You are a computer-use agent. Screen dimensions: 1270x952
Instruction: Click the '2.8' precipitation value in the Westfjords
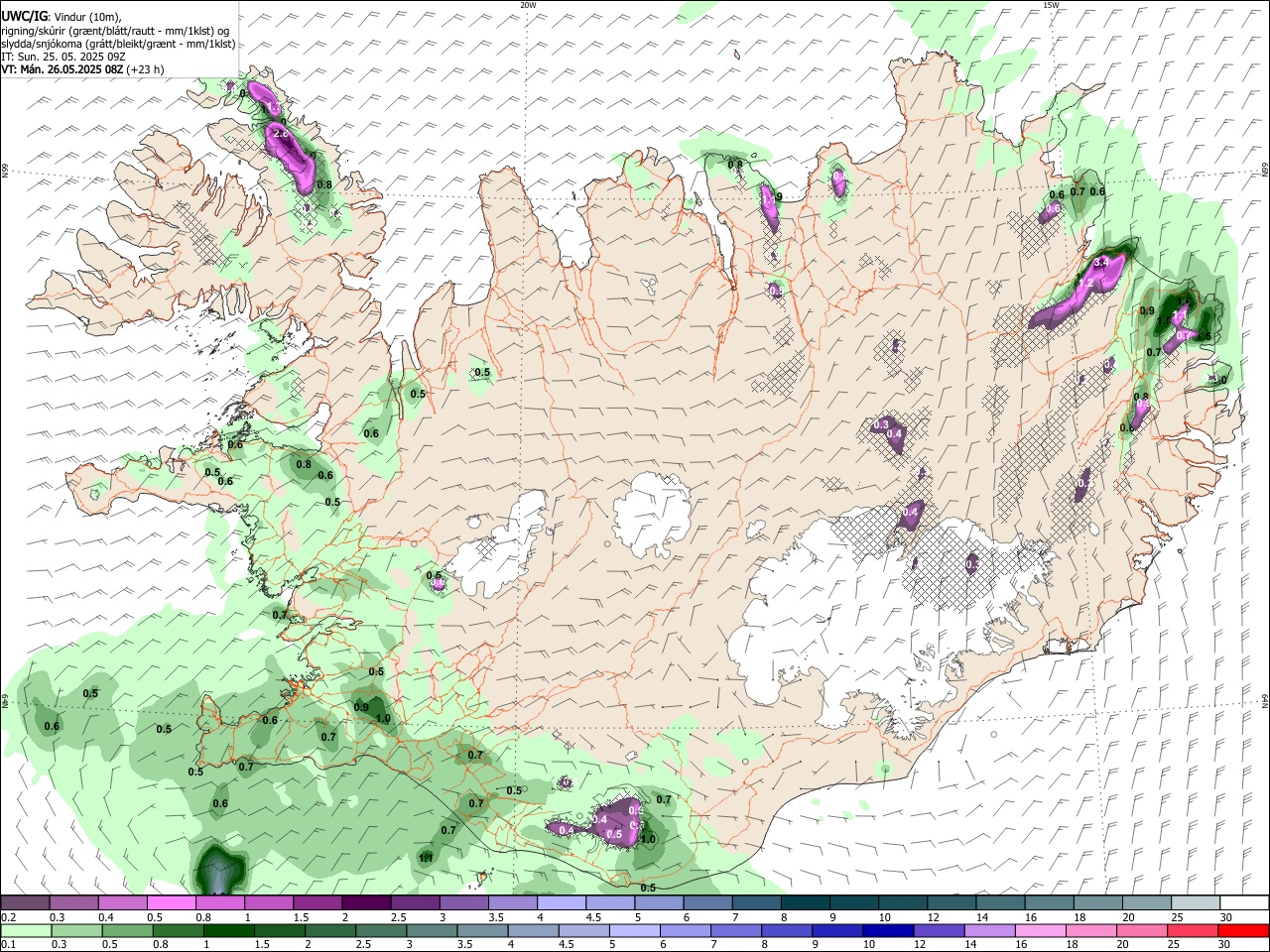click(x=280, y=134)
